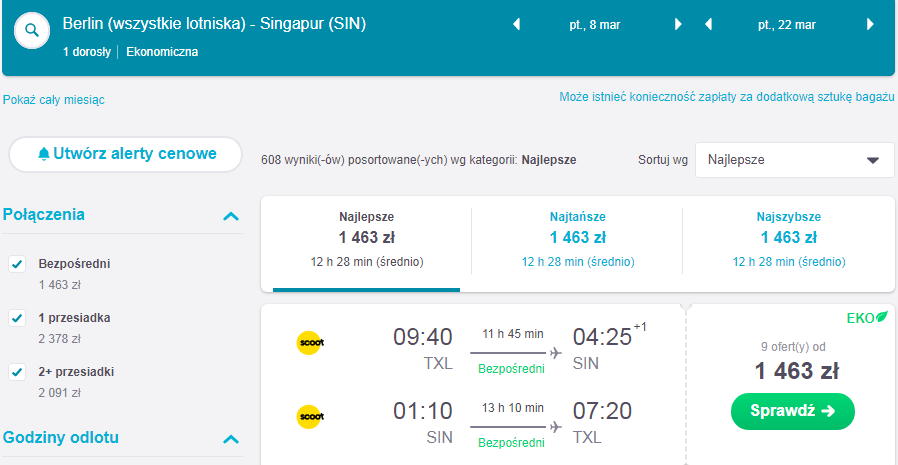
Task: Click the outbound Scoot airline logo
Action: 310,342
